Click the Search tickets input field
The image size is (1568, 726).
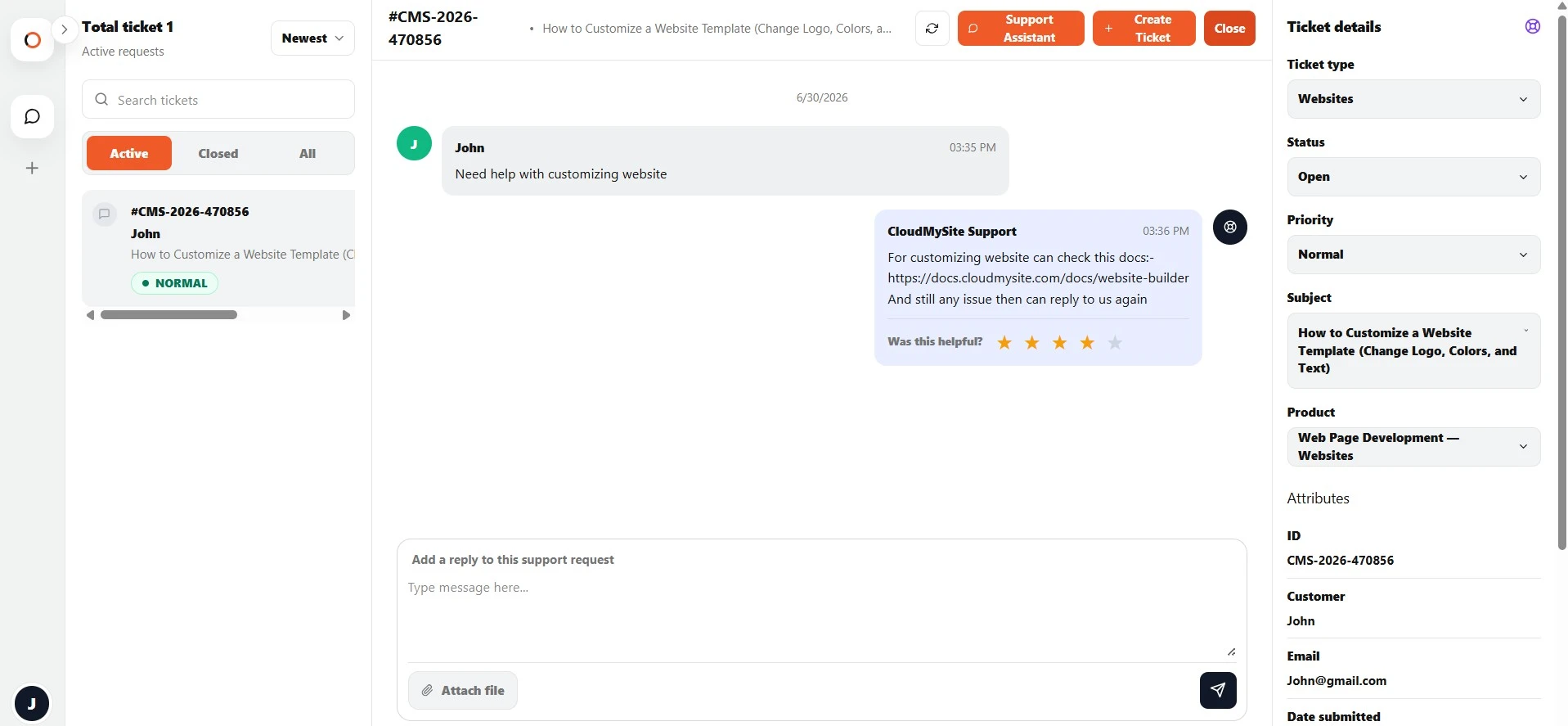[218, 99]
